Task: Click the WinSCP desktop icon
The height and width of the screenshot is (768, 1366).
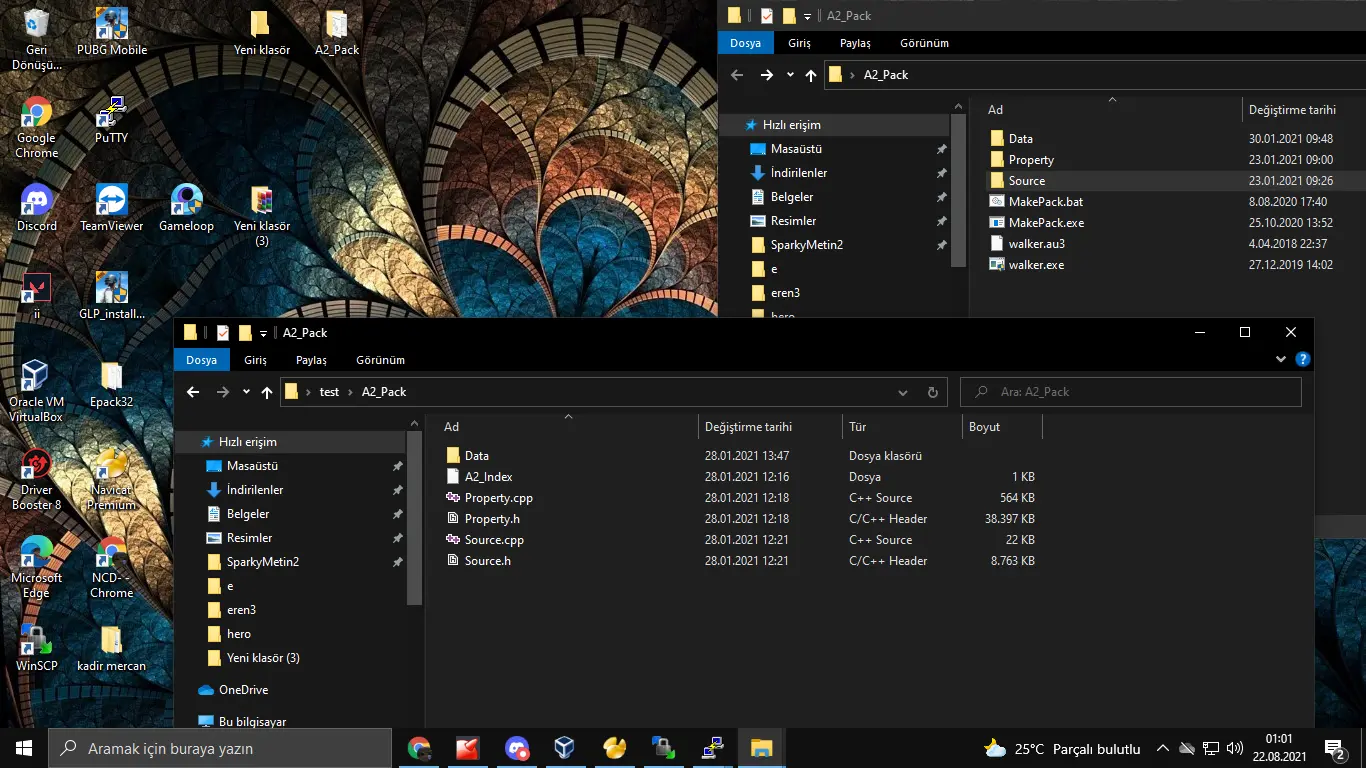Action: pyautogui.click(x=36, y=641)
